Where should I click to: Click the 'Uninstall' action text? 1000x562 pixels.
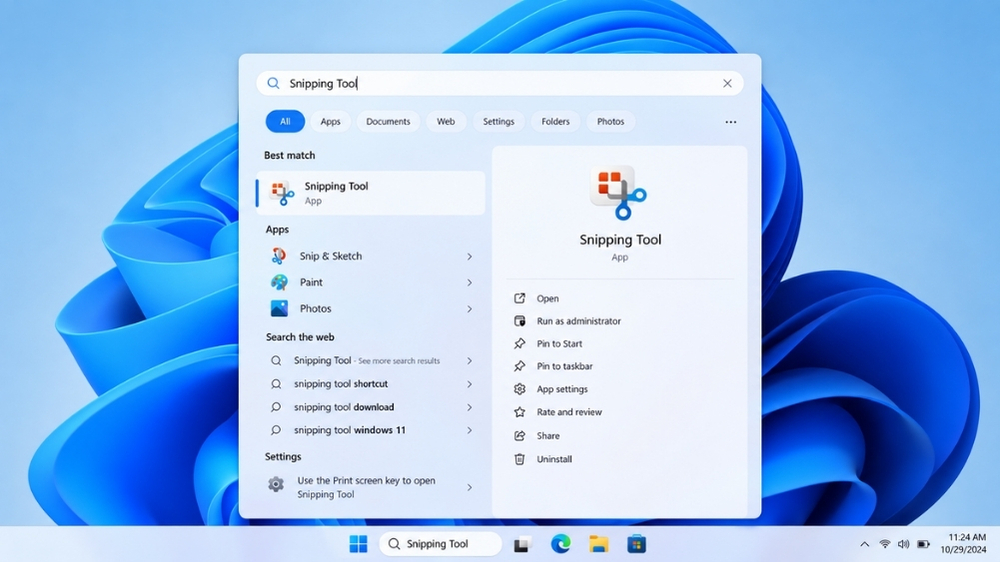[x=554, y=459]
